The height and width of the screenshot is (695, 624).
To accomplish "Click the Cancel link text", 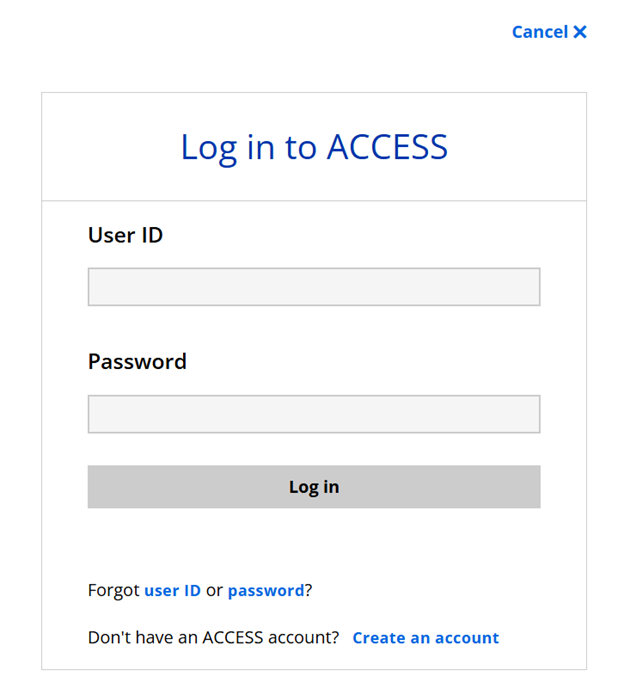I will coord(540,32).
